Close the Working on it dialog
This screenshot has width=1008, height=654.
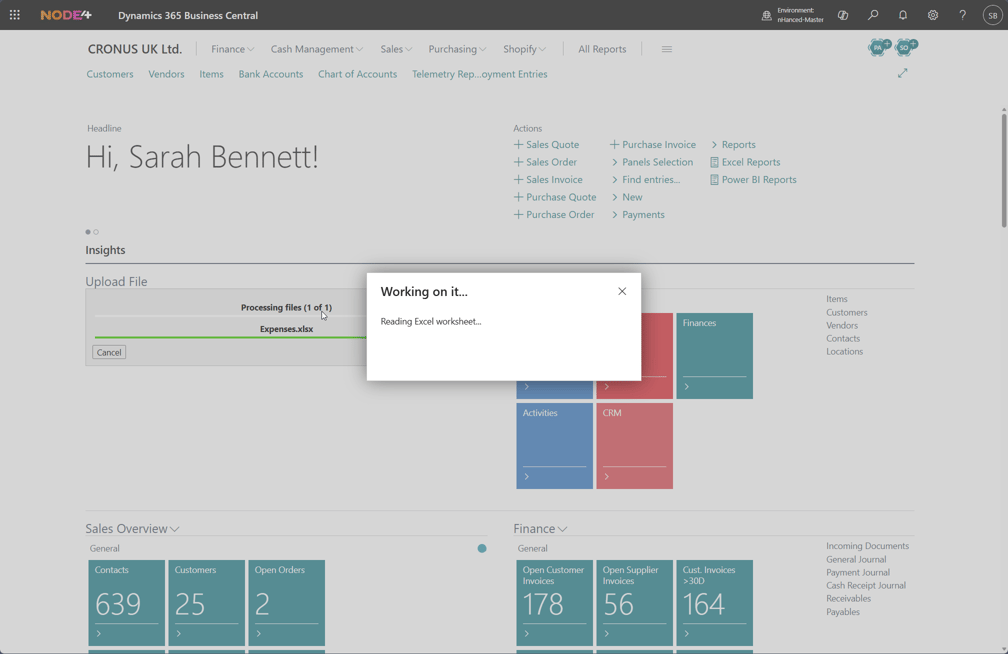click(622, 291)
